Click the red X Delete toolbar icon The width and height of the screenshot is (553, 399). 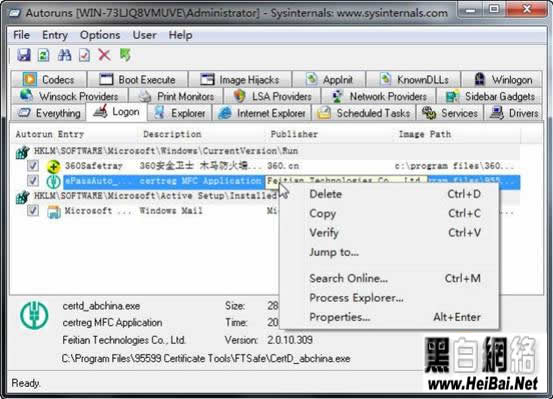[104, 55]
